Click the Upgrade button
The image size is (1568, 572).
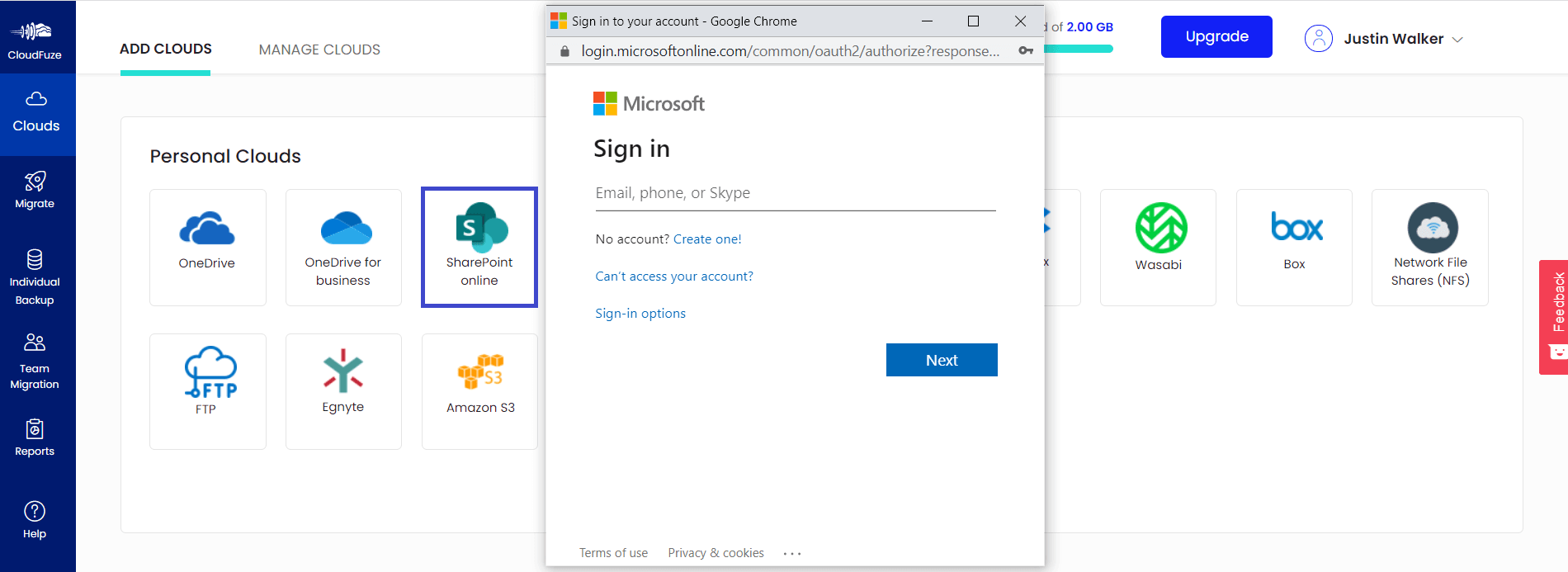click(1216, 36)
